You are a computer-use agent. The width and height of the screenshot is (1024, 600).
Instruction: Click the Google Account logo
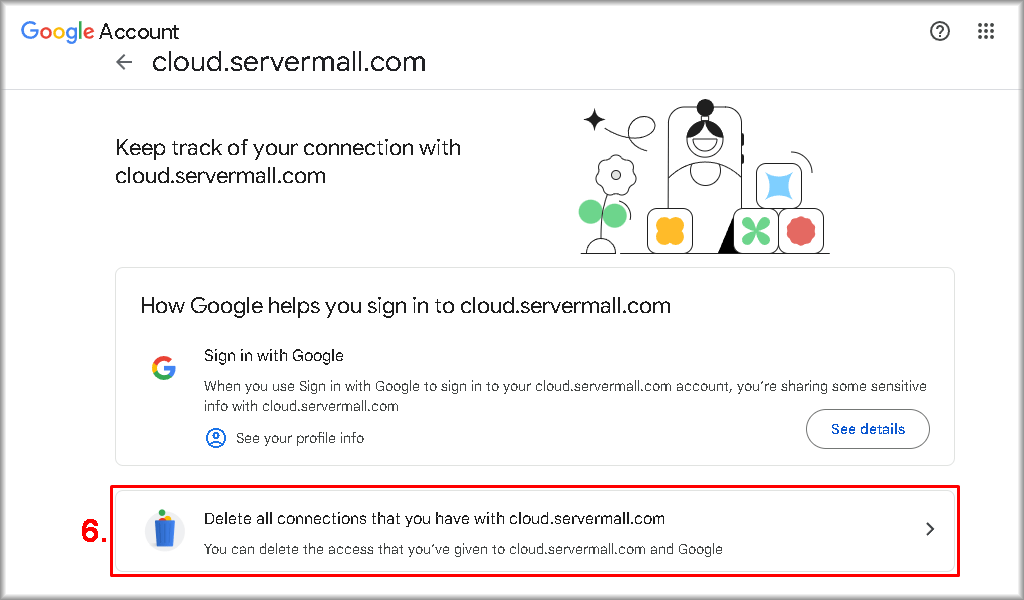(100, 31)
